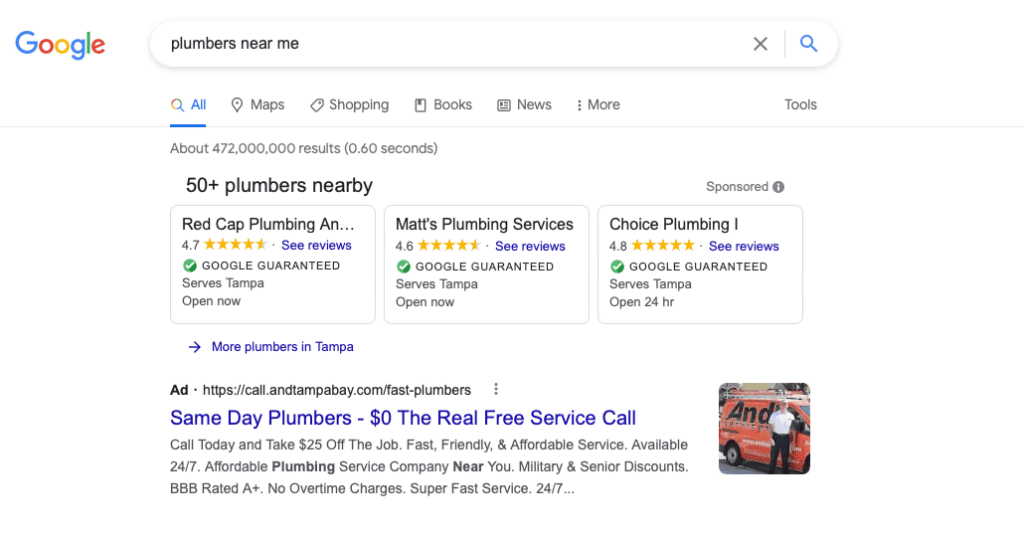
Task: Open the Same Day Plumbers ad headline
Action: pos(403,418)
